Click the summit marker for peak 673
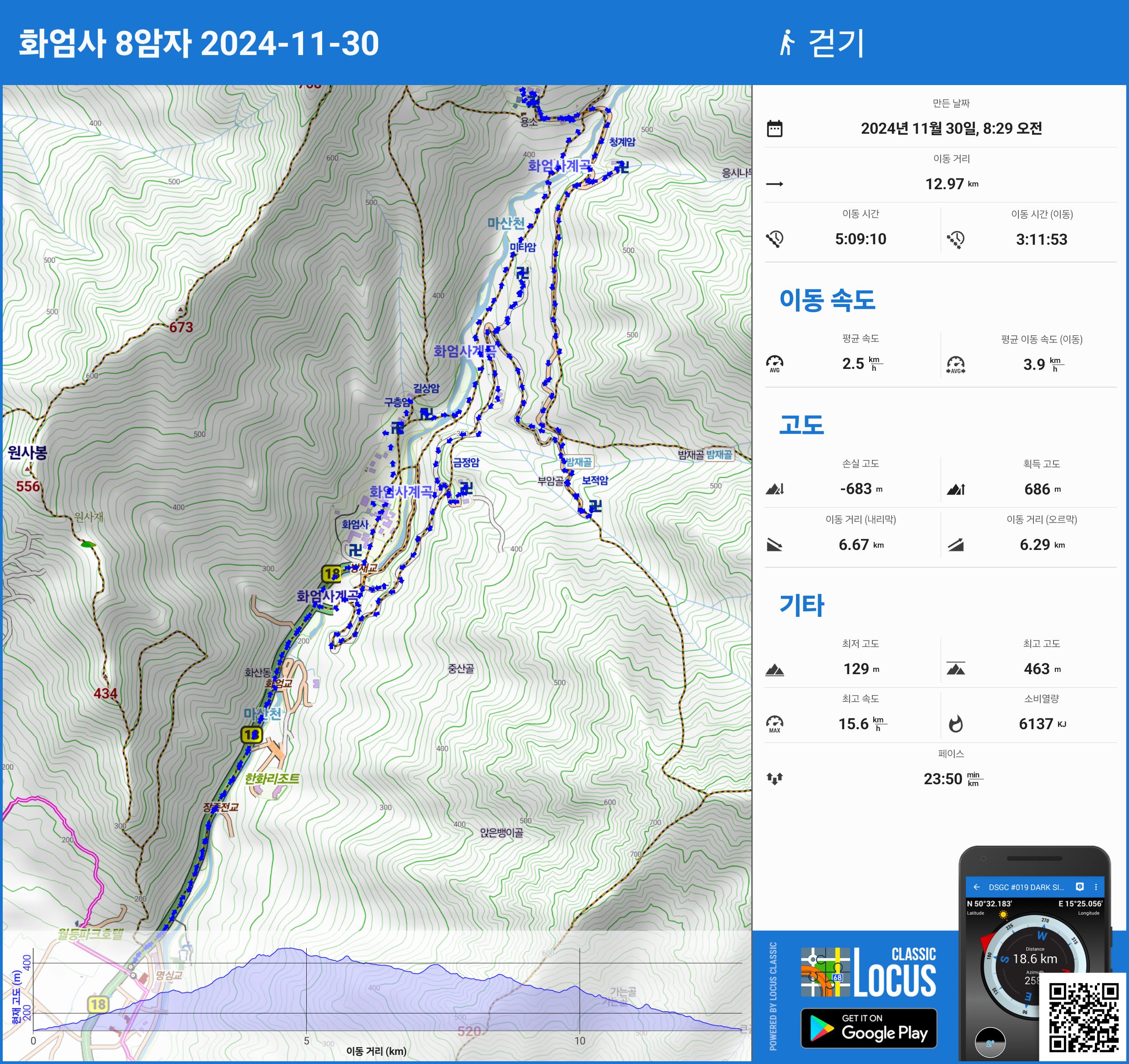This screenshot has height=1064, width=1129. pyautogui.click(x=181, y=310)
